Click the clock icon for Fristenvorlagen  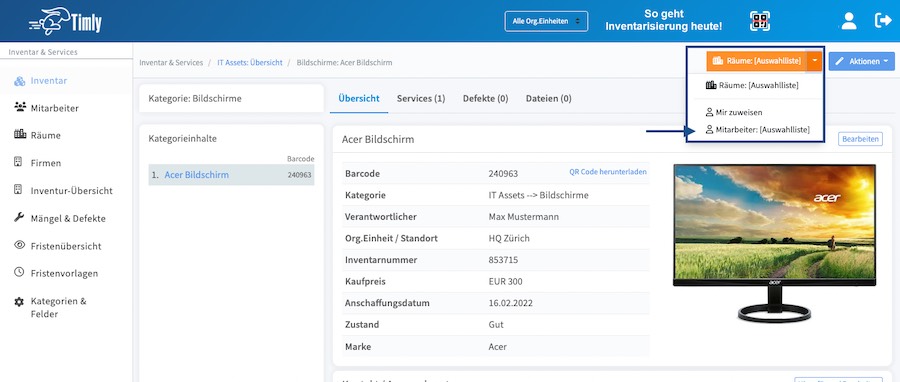tap(19, 272)
